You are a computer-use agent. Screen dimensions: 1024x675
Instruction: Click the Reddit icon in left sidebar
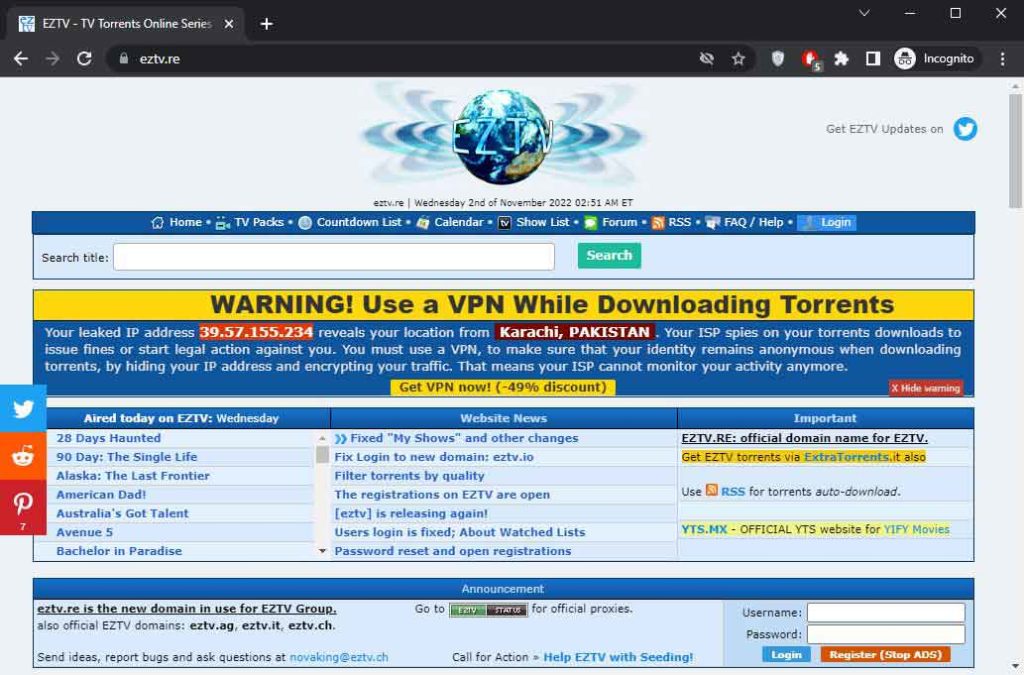click(22, 457)
